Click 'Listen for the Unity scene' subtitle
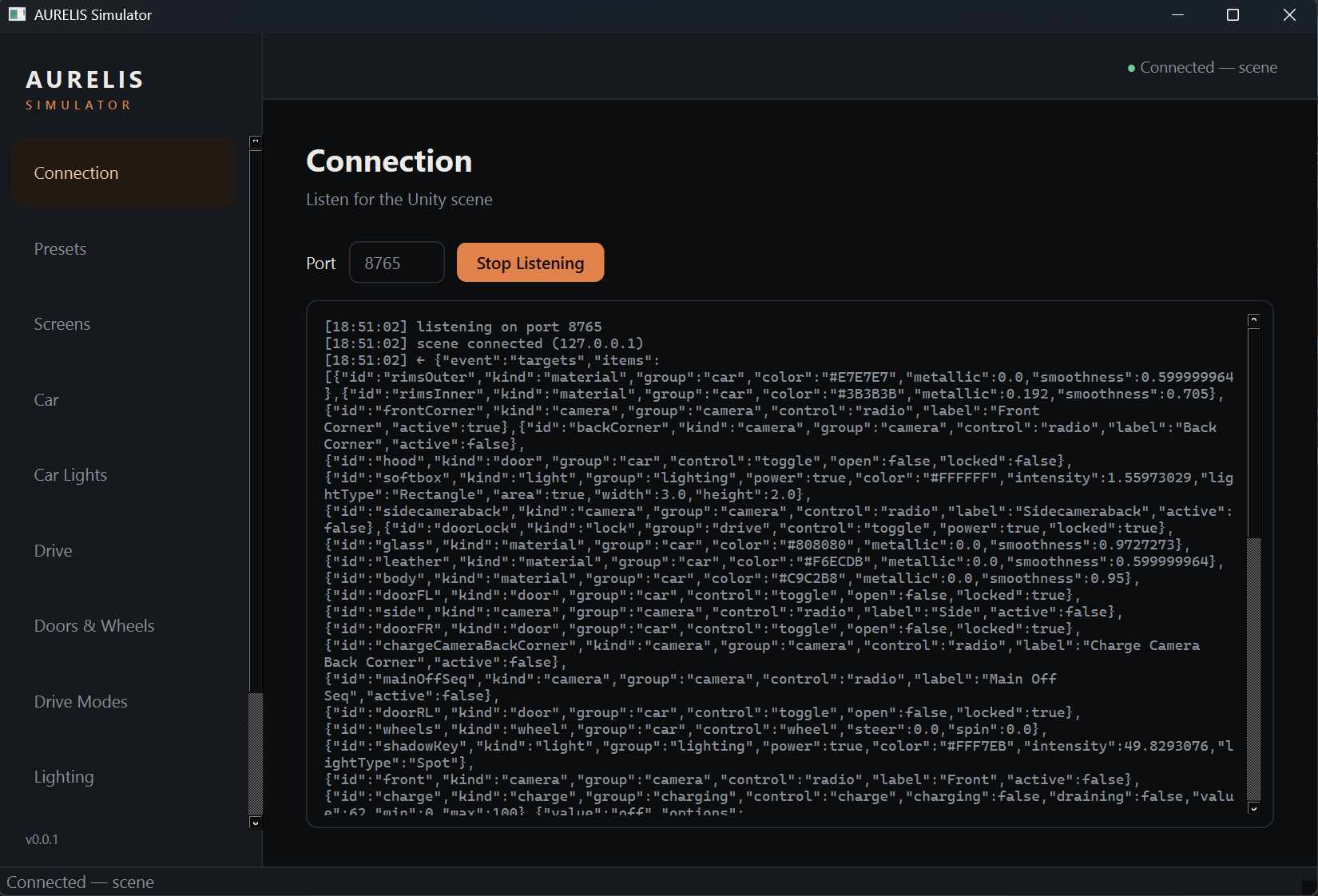This screenshot has height=896, width=1318. (x=399, y=199)
